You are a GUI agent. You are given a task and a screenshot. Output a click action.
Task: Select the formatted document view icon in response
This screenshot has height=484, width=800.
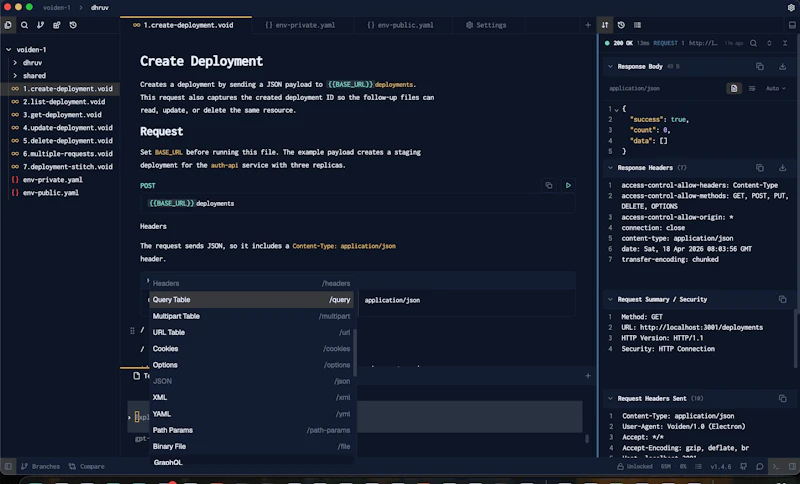734,88
